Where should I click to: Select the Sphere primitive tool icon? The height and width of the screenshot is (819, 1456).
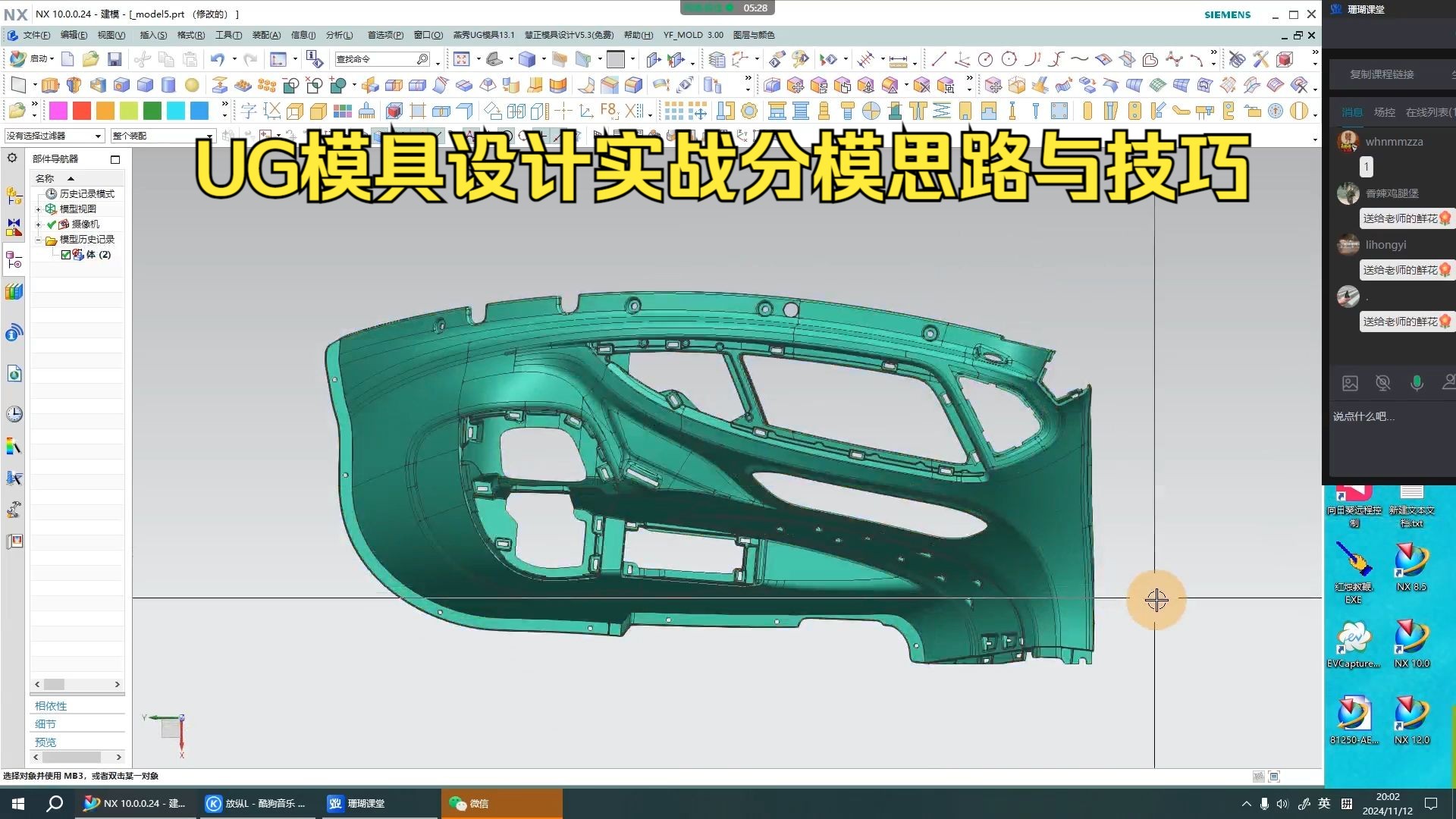click(x=190, y=85)
